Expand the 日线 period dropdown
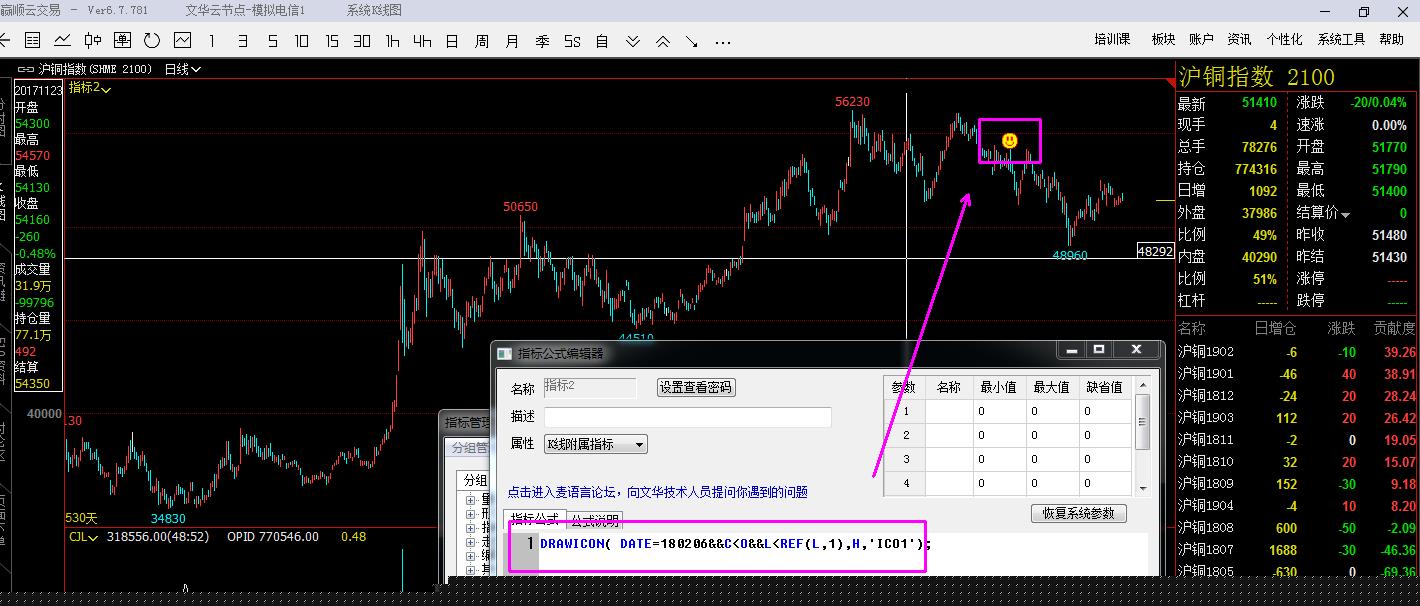This screenshot has height=606, width=1420. click(x=183, y=69)
